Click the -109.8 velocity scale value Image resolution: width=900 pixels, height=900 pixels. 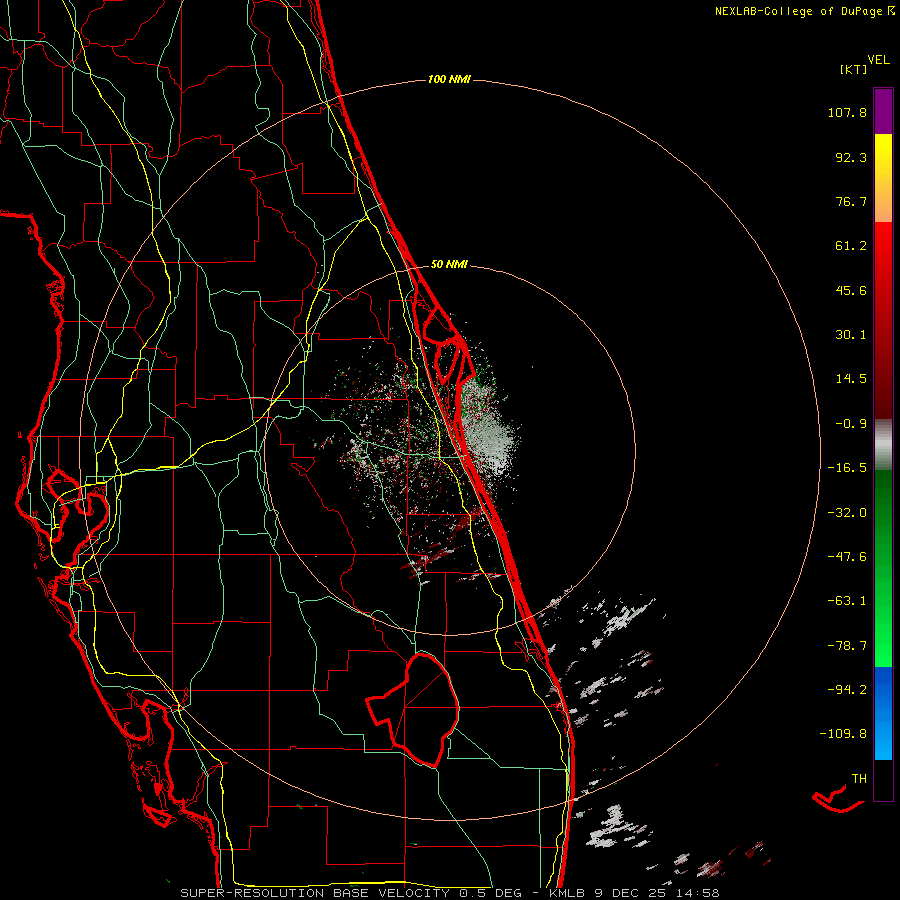pyautogui.click(x=843, y=734)
